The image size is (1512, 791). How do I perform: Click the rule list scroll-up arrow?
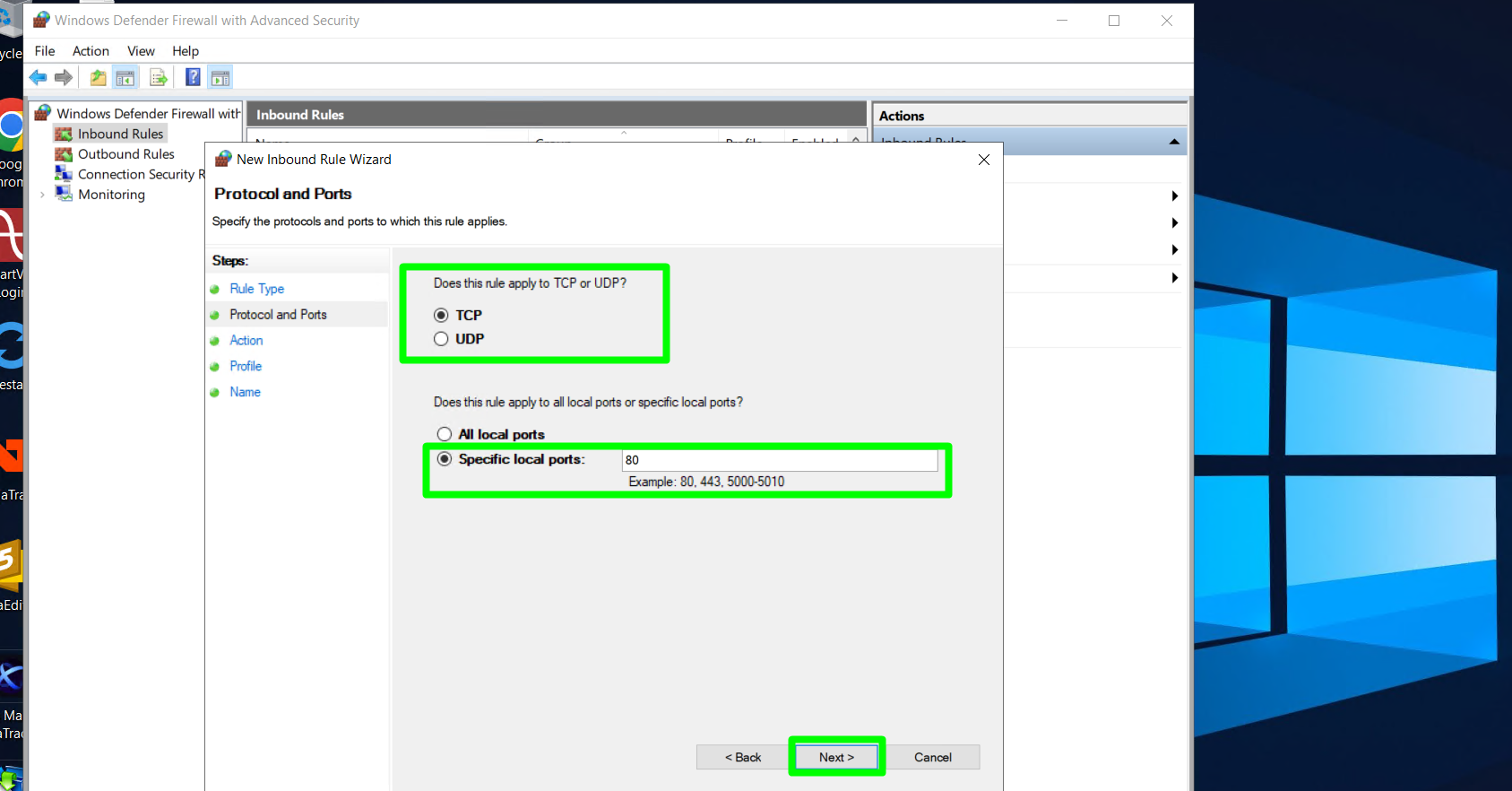pyautogui.click(x=856, y=139)
